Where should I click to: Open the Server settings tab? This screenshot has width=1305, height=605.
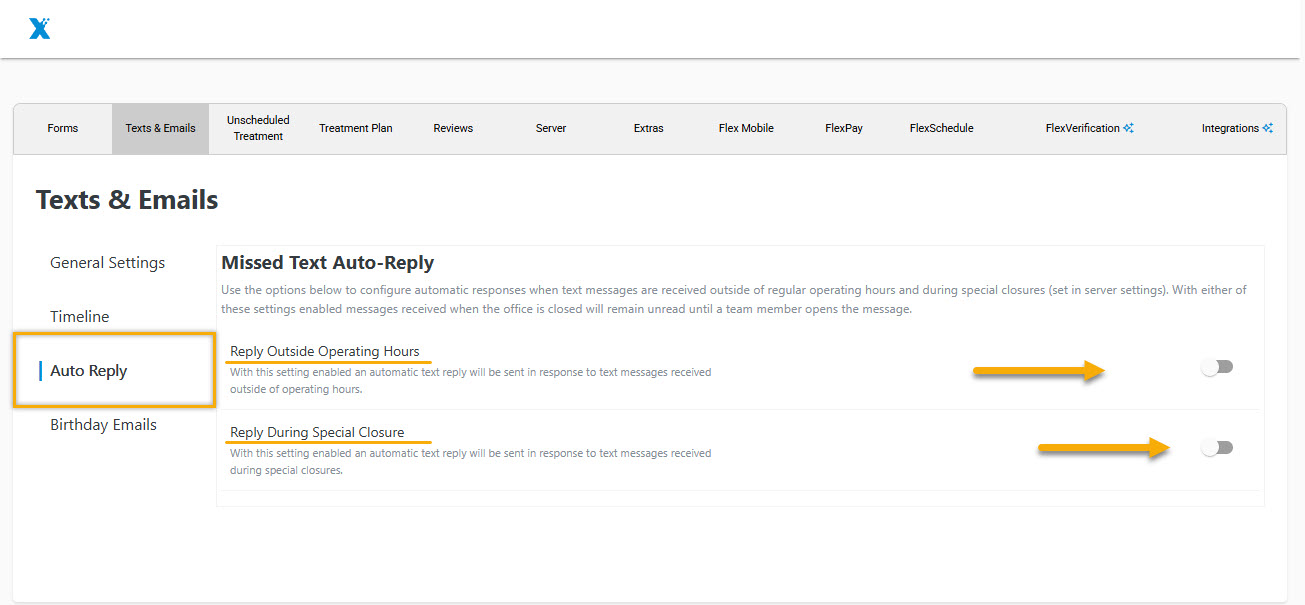(x=551, y=128)
